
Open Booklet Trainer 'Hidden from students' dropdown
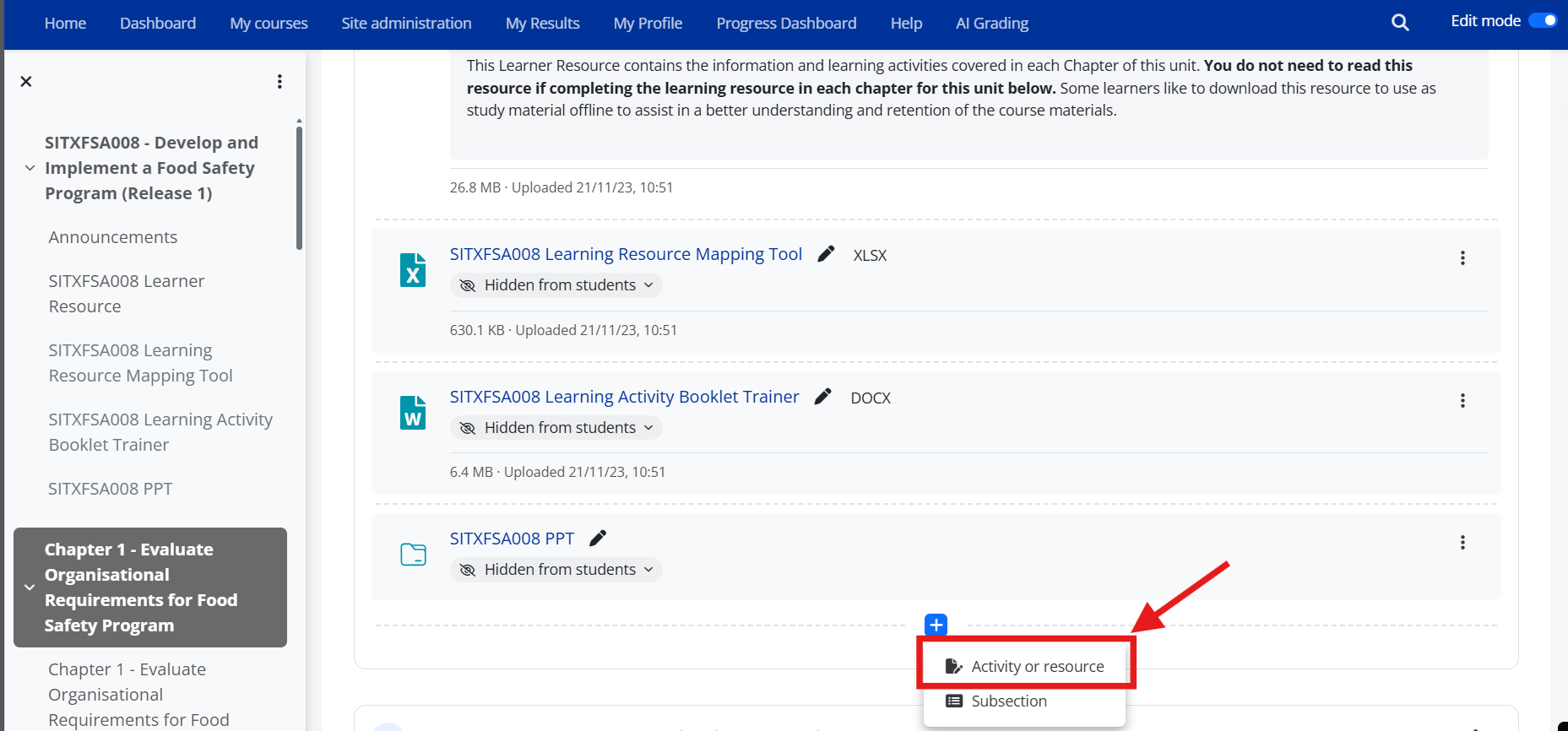click(556, 429)
